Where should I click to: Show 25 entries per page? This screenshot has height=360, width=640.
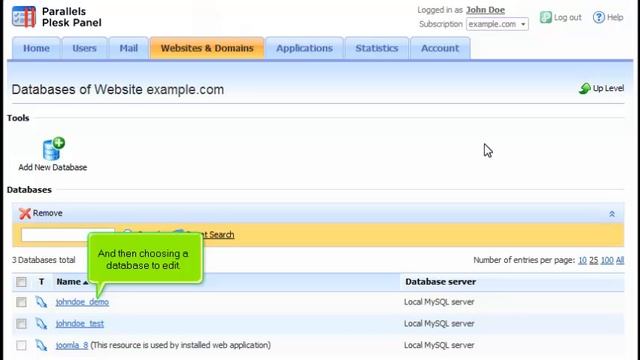pyautogui.click(x=593, y=260)
